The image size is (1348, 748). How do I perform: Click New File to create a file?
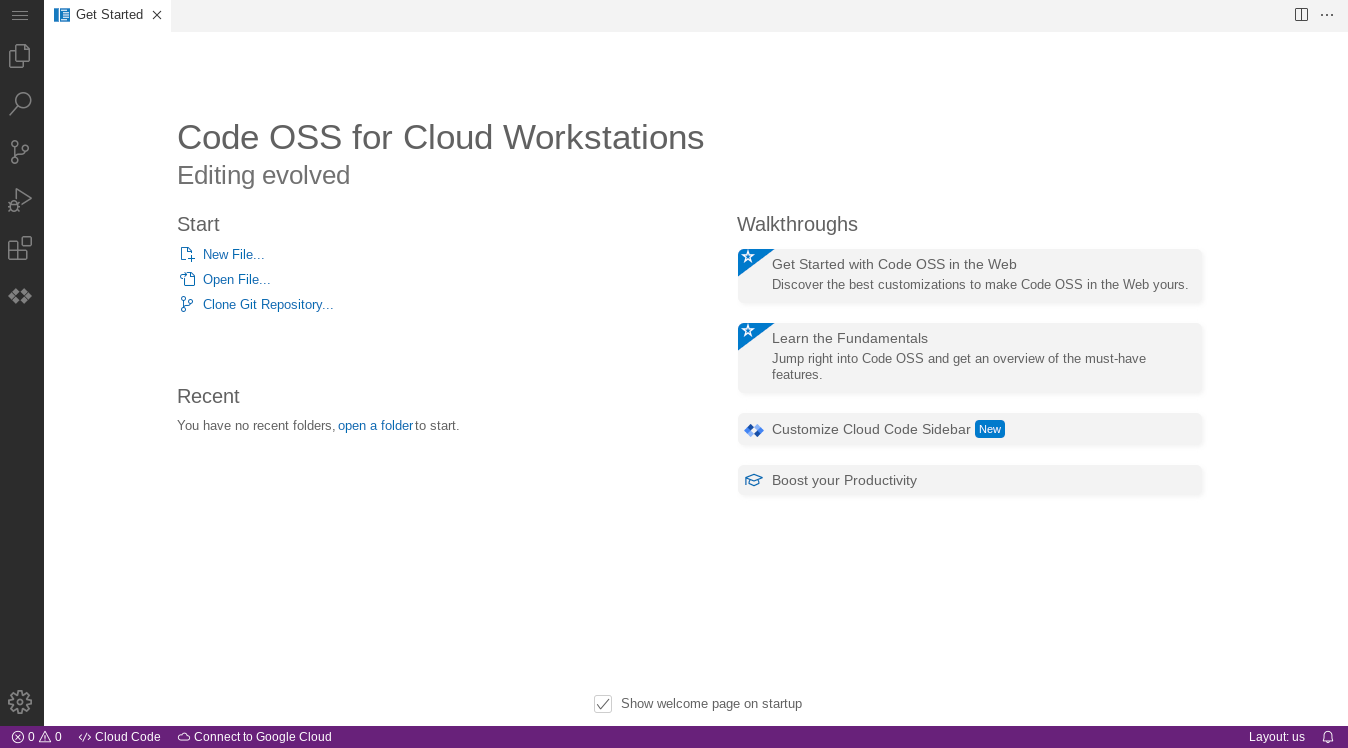232,254
